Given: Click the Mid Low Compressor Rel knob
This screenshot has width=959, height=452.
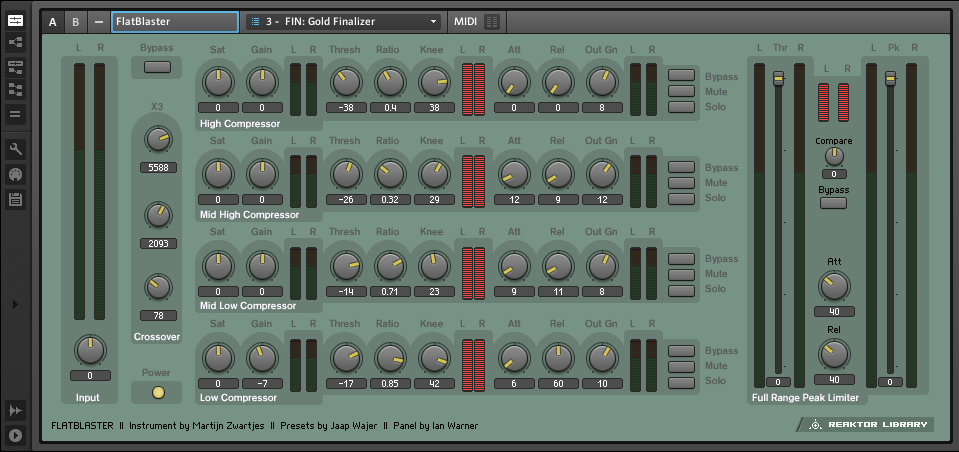Looking at the screenshot, I should tap(558, 266).
